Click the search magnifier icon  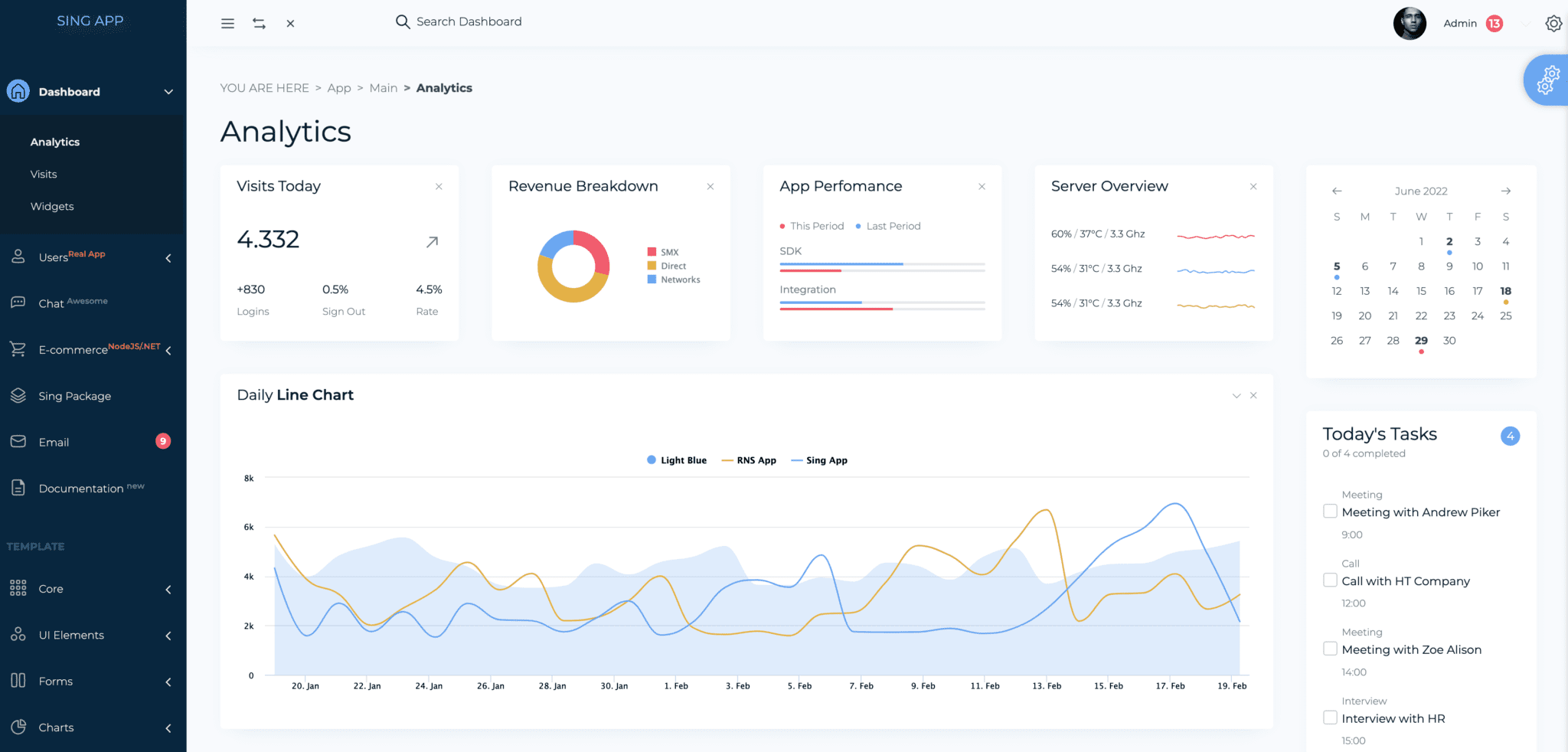(x=403, y=21)
